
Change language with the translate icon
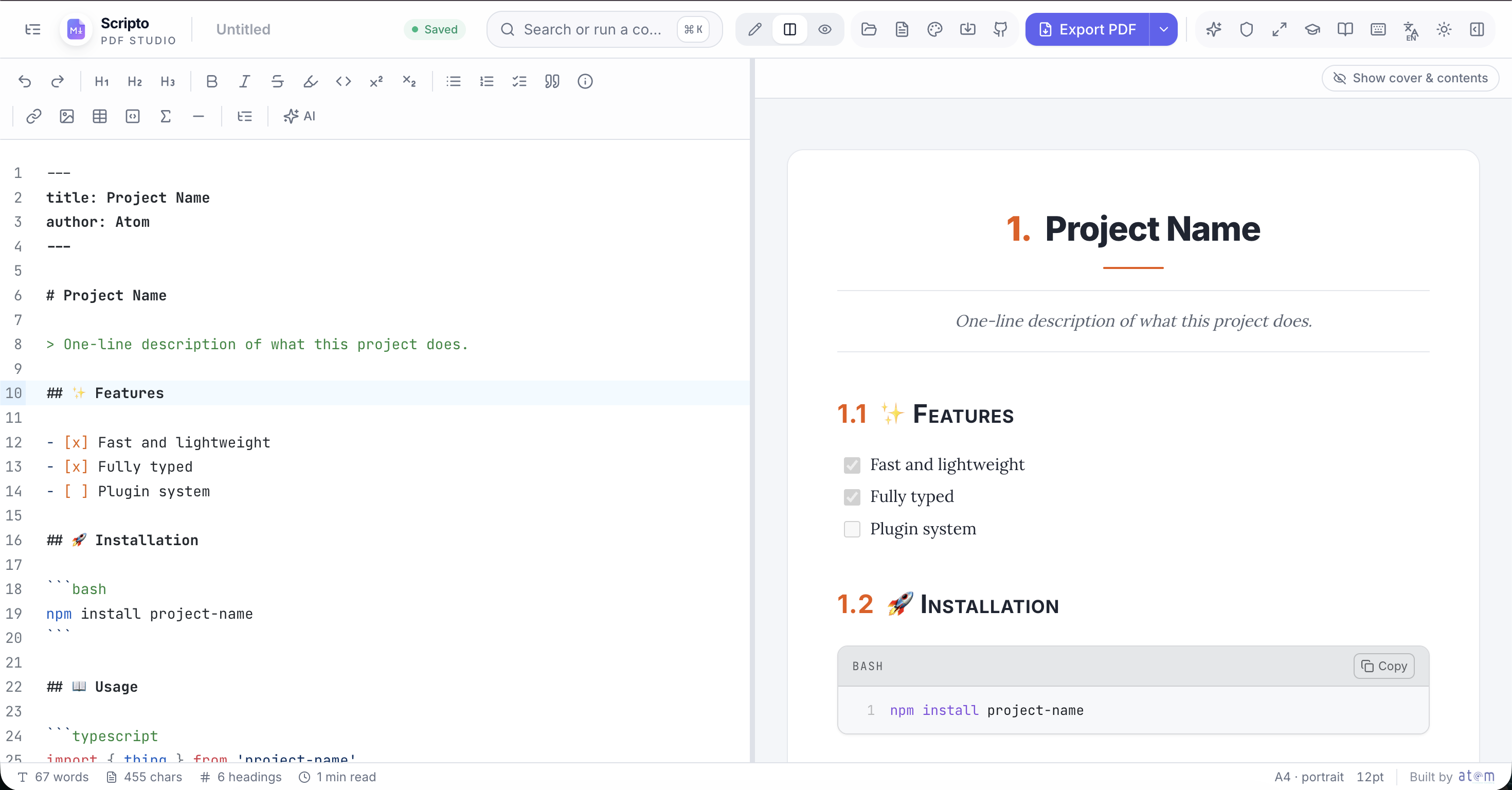coord(1411,29)
